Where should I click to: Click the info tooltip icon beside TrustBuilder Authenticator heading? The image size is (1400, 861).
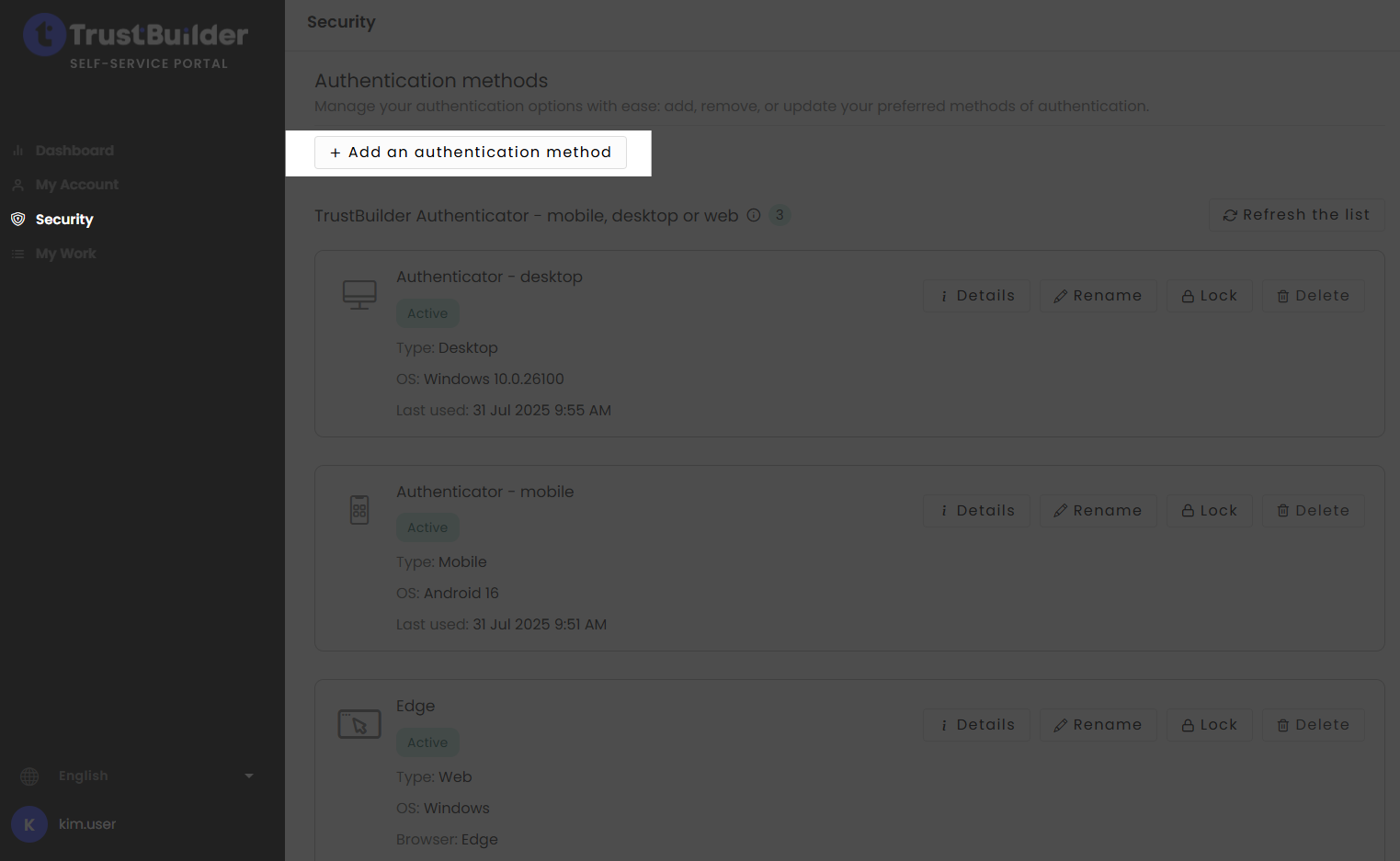pyautogui.click(x=754, y=215)
